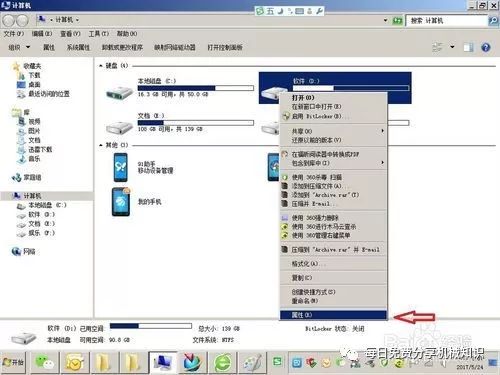Click the search magnifier icon
The width and height of the screenshot is (500, 375).
point(493,21)
